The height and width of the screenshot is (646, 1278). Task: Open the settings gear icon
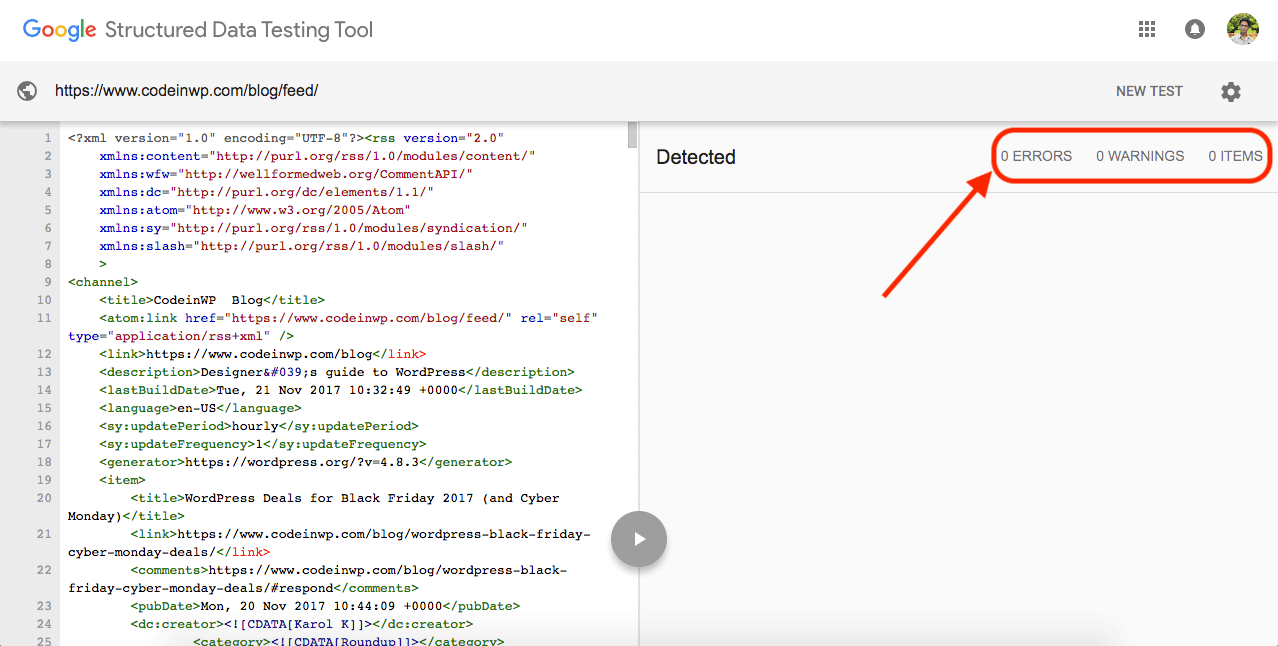[x=1230, y=91]
